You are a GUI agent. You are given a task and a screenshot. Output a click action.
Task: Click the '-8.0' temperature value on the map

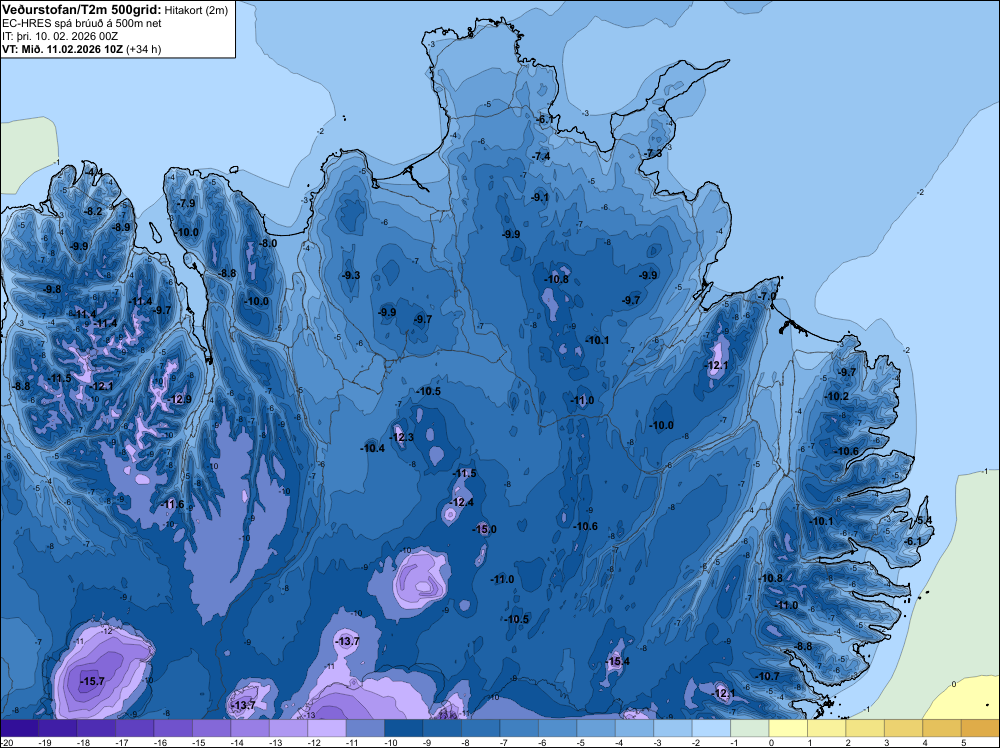coord(268,243)
